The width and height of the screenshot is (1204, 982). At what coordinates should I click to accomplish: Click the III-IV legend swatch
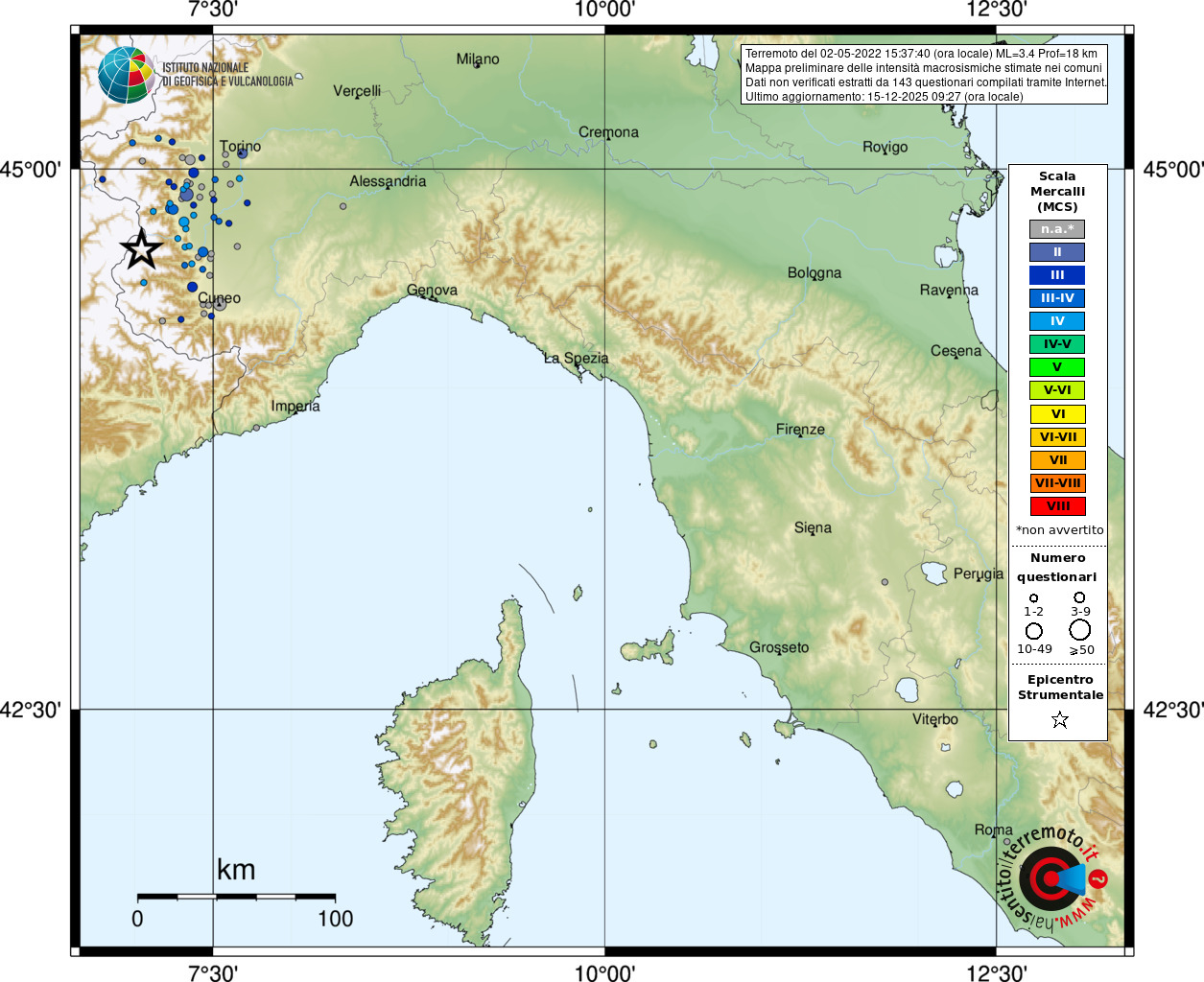click(x=1057, y=298)
